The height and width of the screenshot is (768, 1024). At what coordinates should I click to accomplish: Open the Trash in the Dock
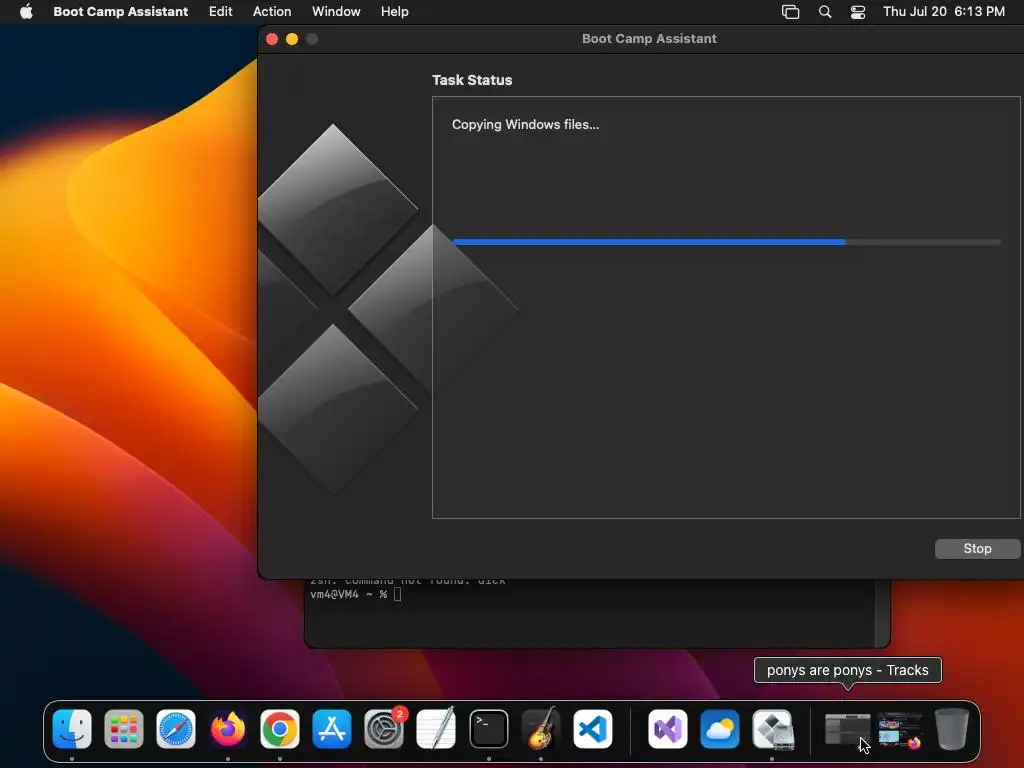click(952, 729)
